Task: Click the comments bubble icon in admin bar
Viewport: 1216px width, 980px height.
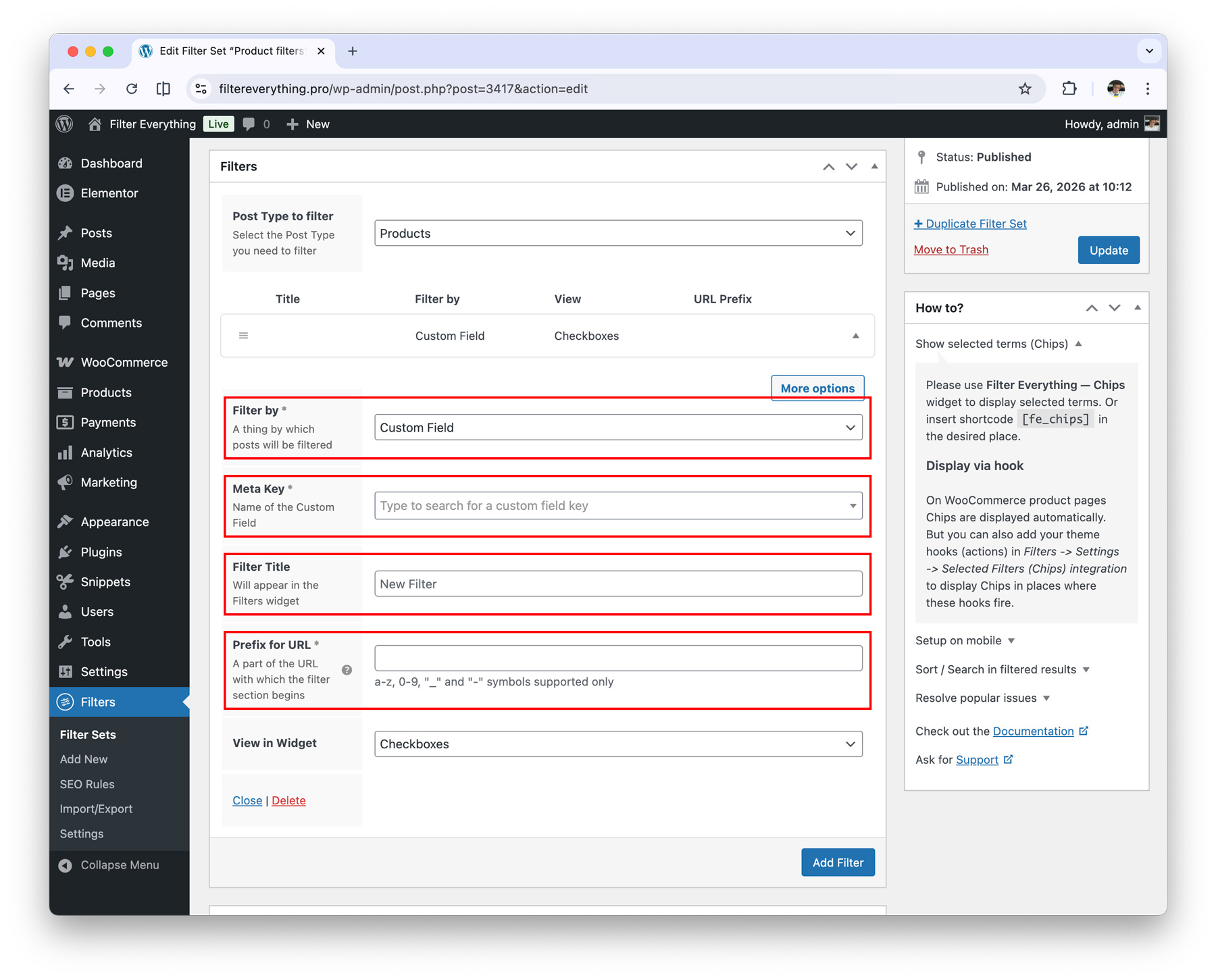Action: click(249, 124)
